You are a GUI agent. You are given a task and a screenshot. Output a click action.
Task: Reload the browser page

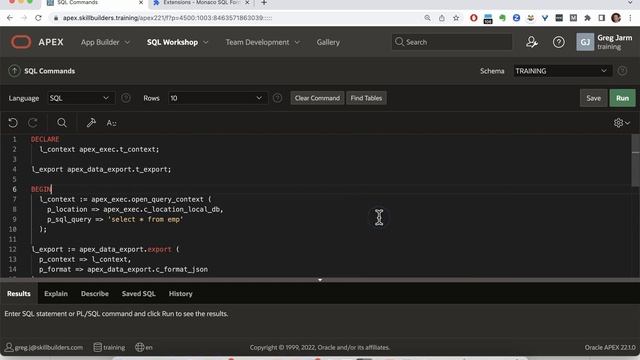[x=38, y=18]
